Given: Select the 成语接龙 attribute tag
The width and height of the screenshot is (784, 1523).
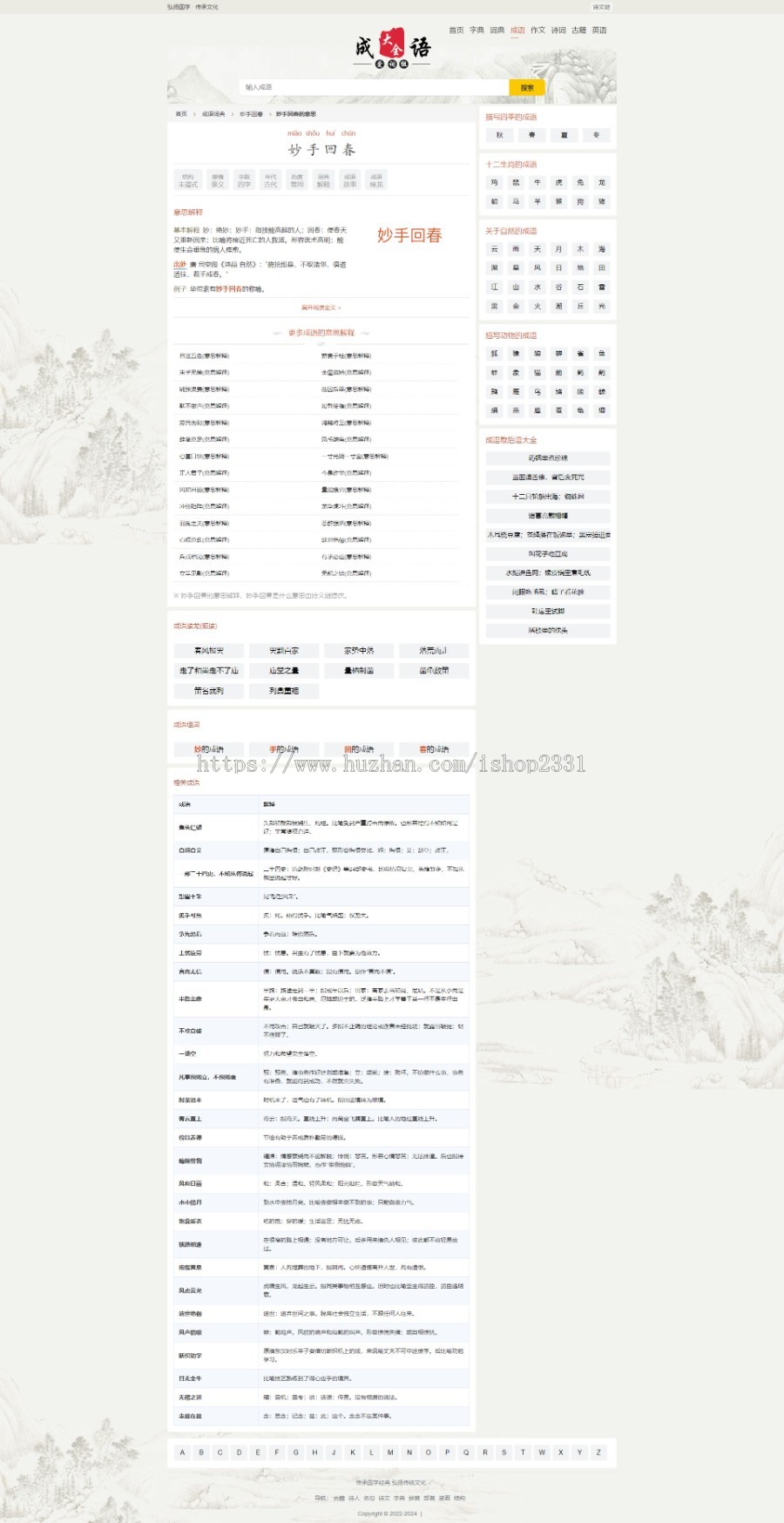Looking at the screenshot, I should [x=375, y=180].
